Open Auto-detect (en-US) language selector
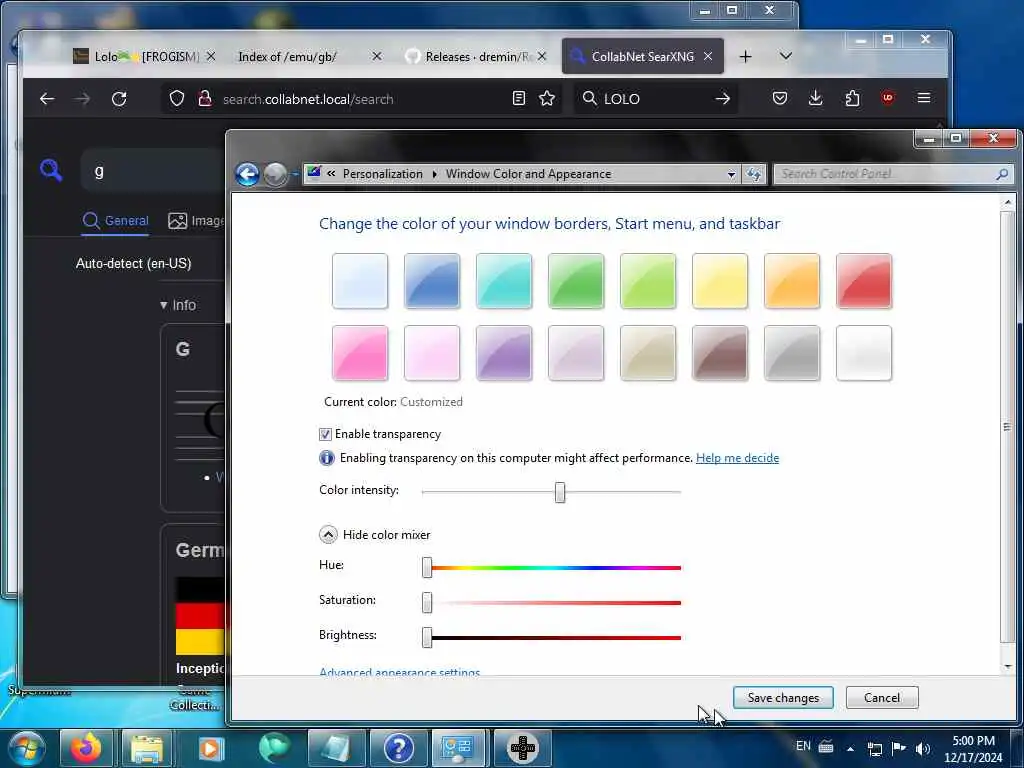This screenshot has height=768, width=1024. pos(133,263)
